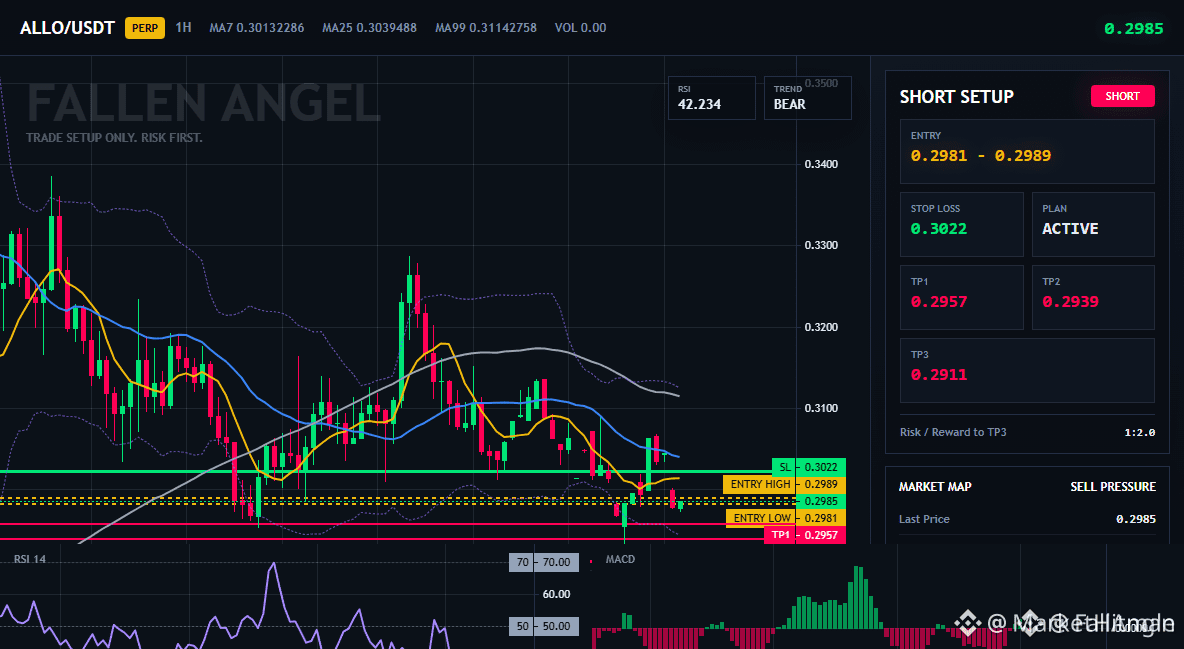Click the SHORT SETUP panel heading

tap(956, 97)
